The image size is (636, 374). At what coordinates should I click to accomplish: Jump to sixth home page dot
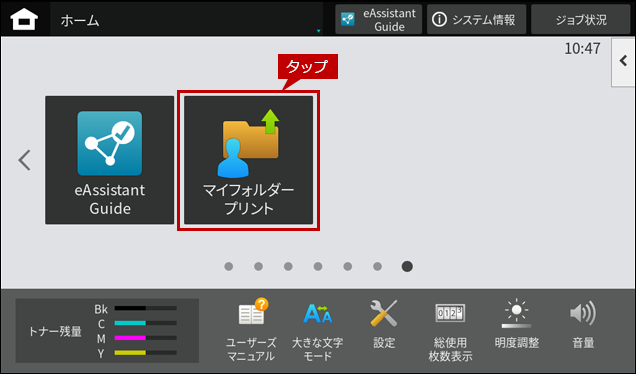(x=378, y=267)
